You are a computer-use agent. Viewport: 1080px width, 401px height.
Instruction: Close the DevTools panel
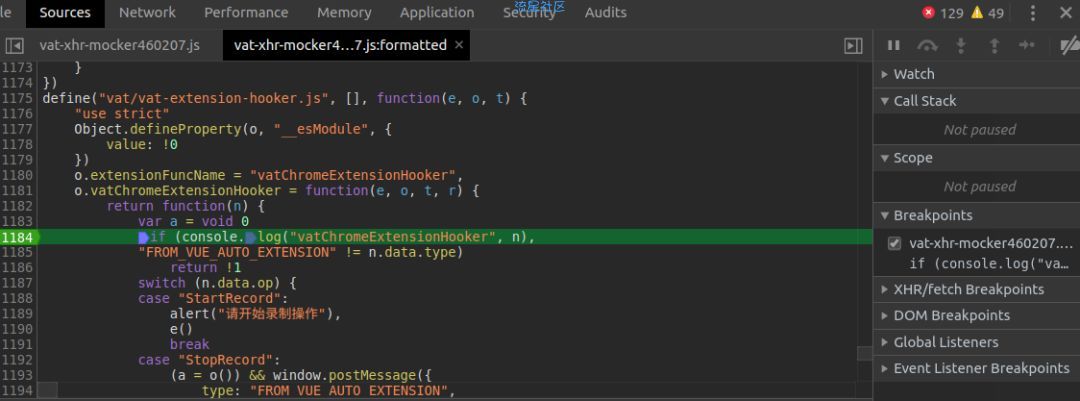coord(1065,13)
